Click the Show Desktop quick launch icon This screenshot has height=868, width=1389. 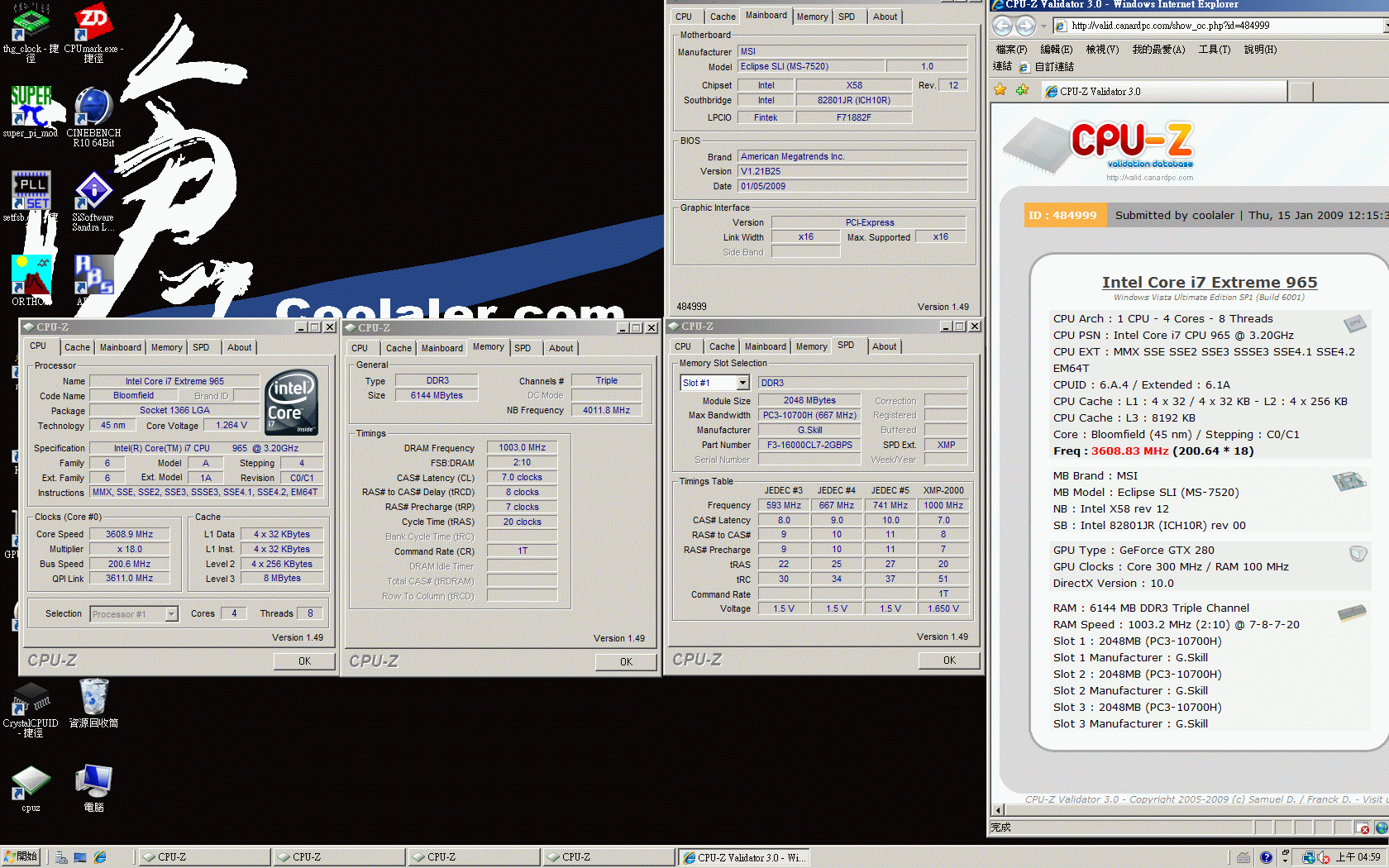80,857
